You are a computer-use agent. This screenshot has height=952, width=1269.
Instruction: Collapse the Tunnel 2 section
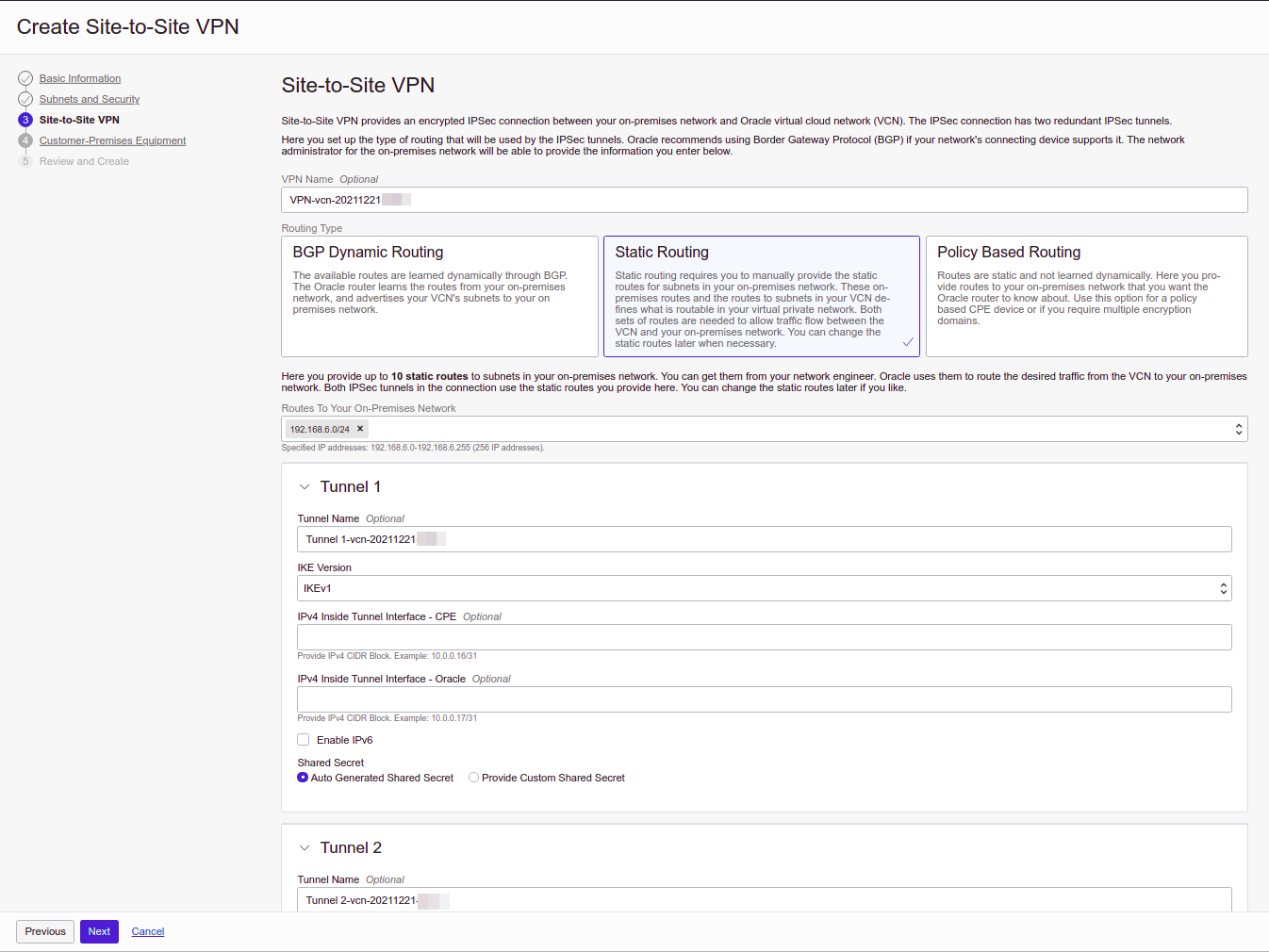[305, 848]
